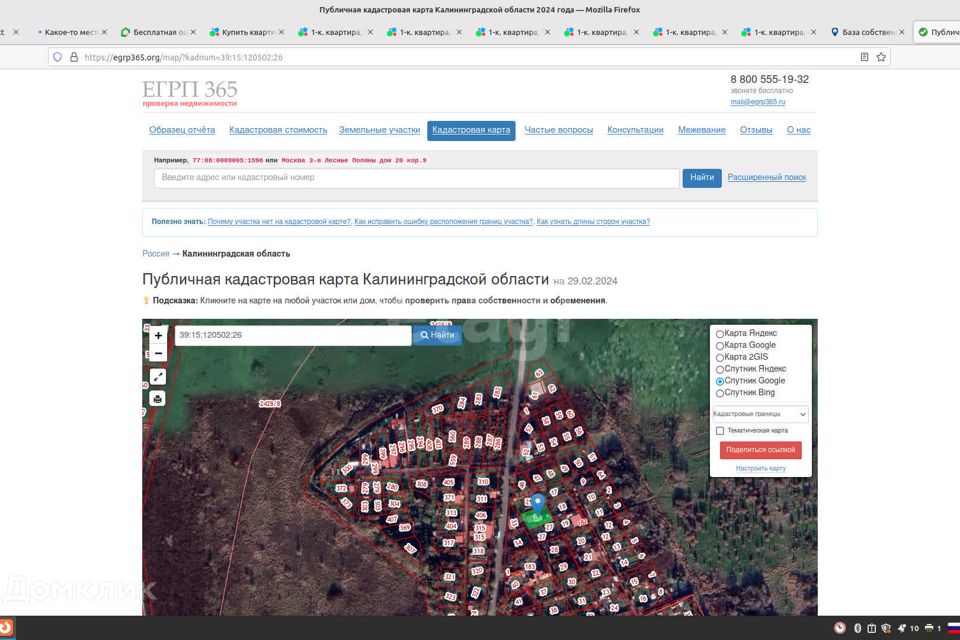Click the map print icon
Screen dimensions: 960x640
click(158, 398)
